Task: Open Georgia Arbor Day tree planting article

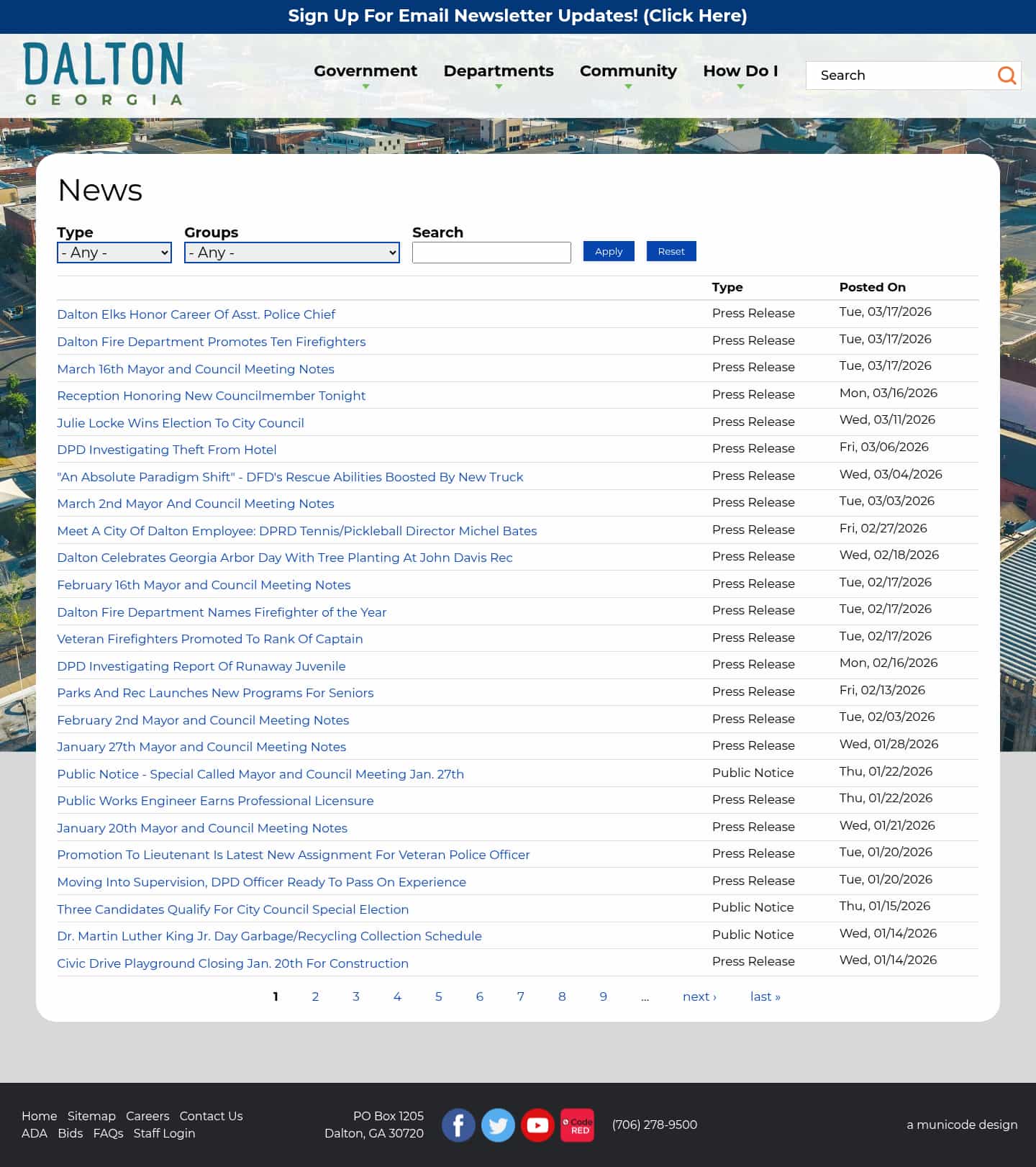Action: [285, 558]
